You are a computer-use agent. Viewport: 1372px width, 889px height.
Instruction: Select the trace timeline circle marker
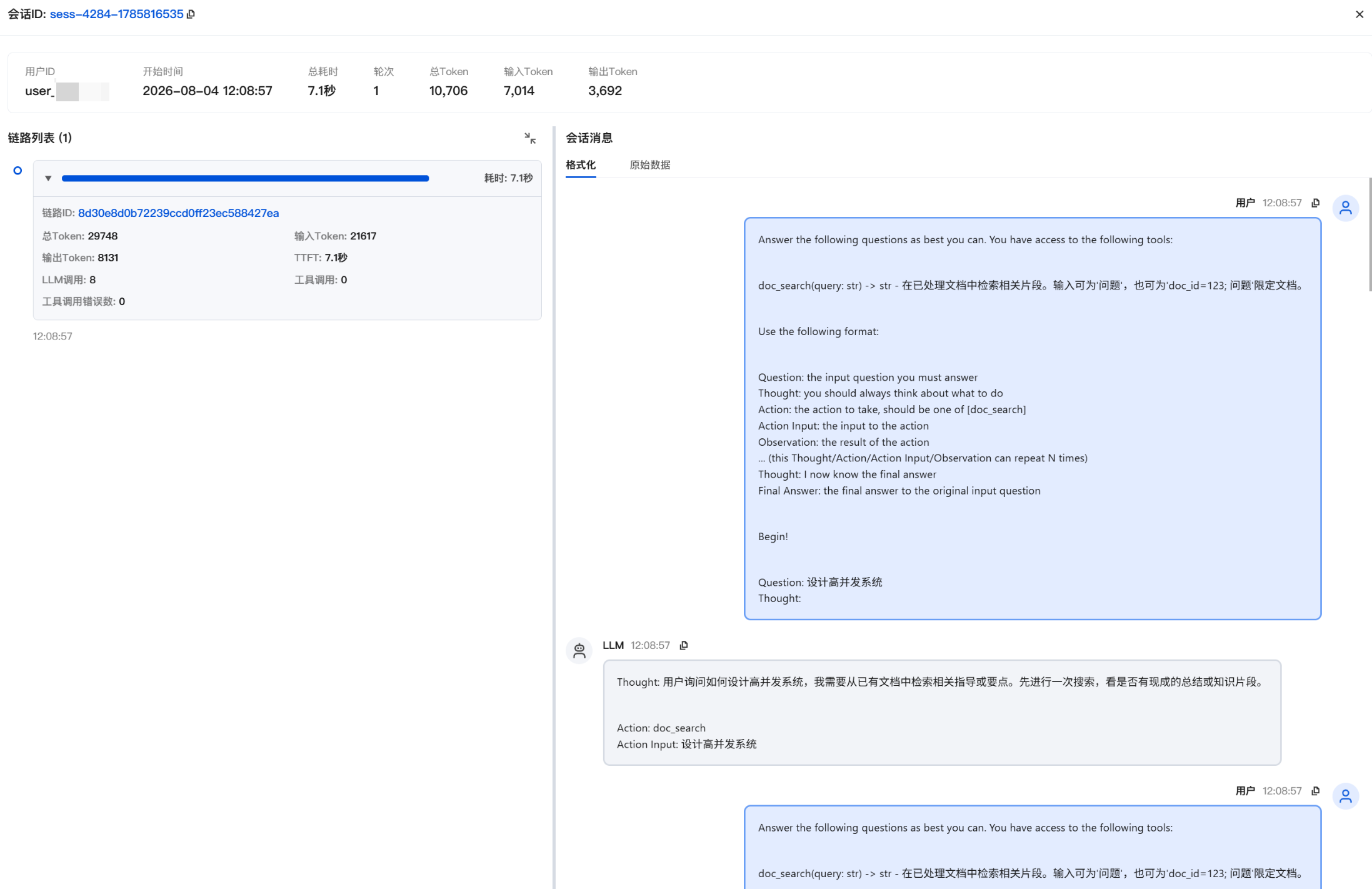(x=18, y=171)
